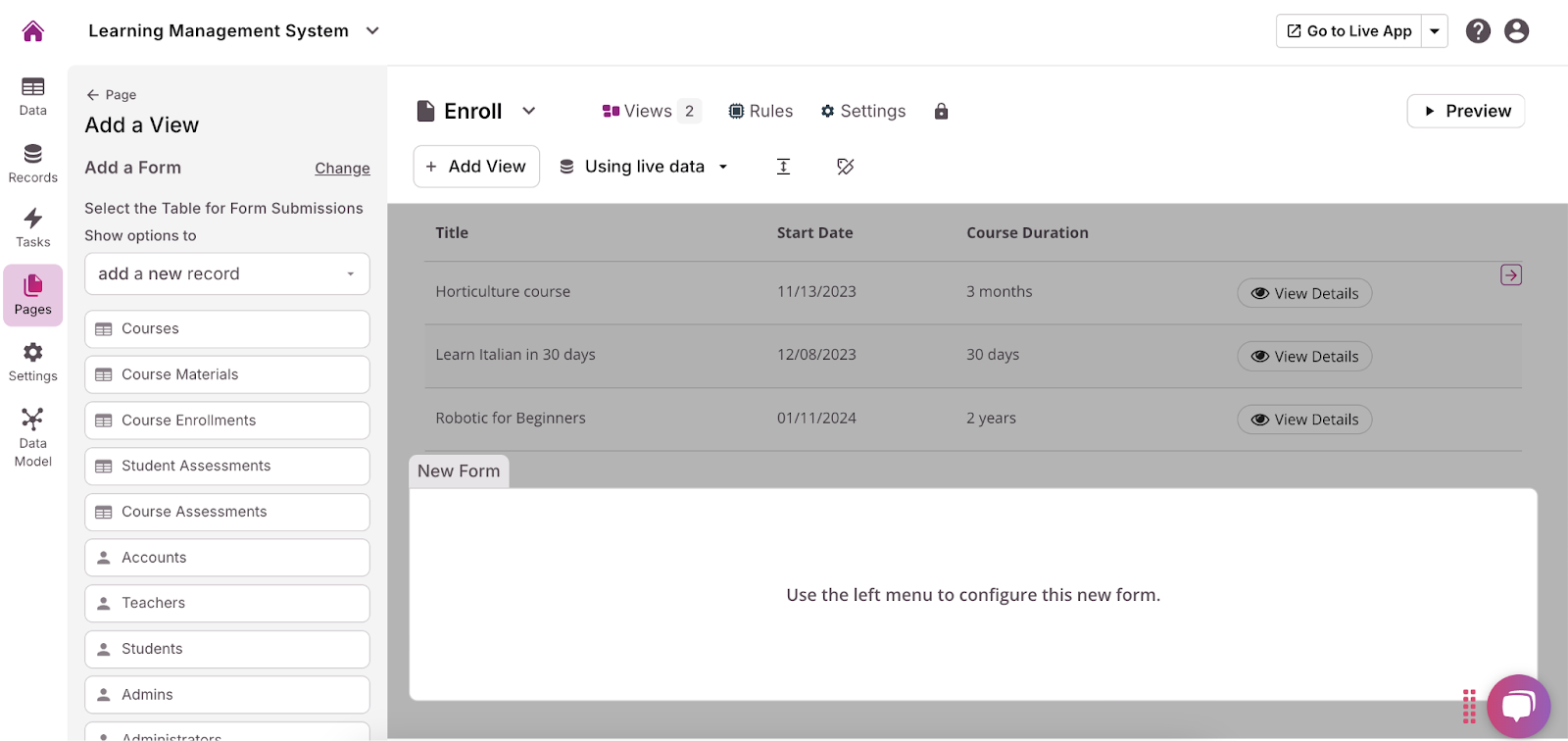Screen dimensions: 1568x741
Task: View Details for Horticulture course
Action: pyautogui.click(x=1304, y=293)
